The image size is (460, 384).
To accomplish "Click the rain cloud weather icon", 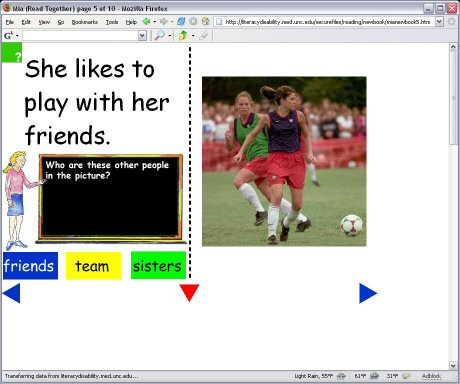I will tap(341, 376).
